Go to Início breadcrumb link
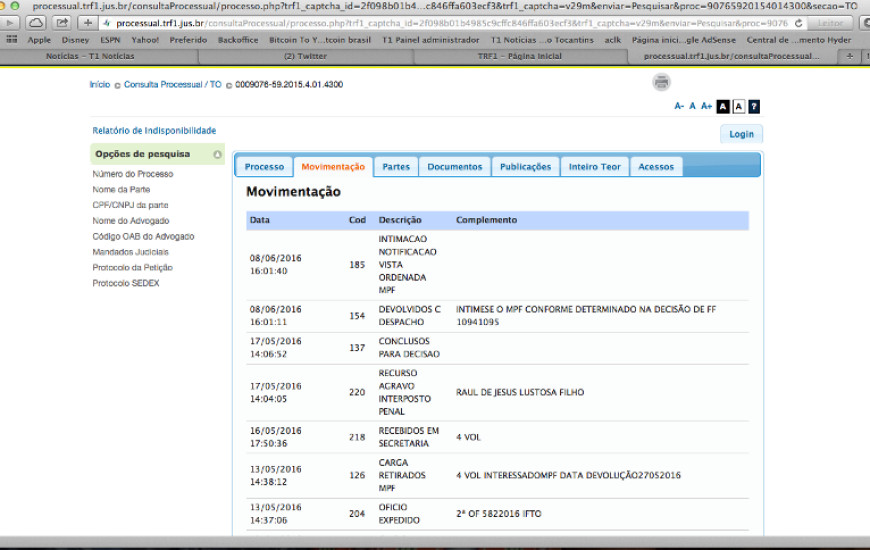 click(100, 85)
